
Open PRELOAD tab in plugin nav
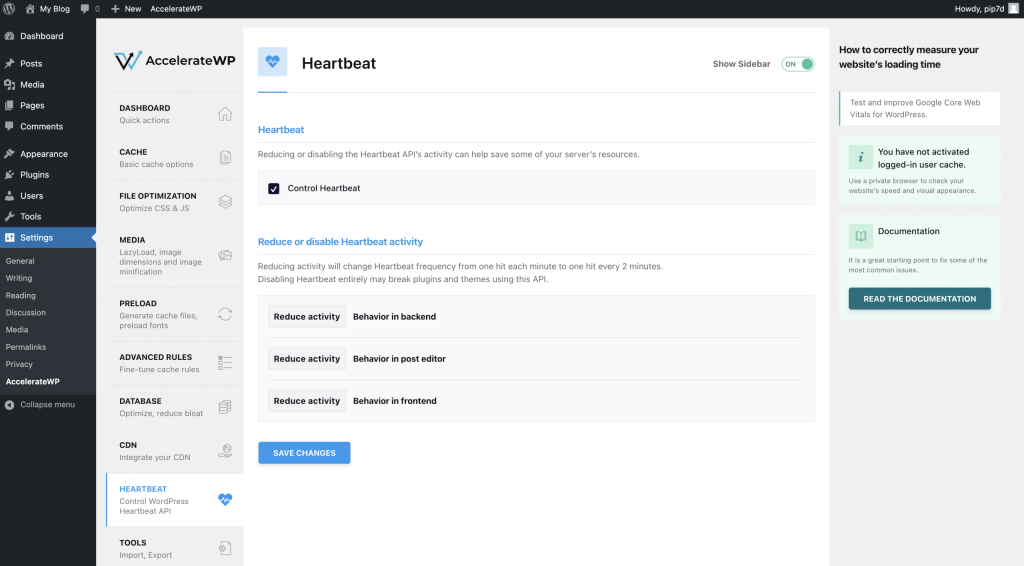point(174,315)
